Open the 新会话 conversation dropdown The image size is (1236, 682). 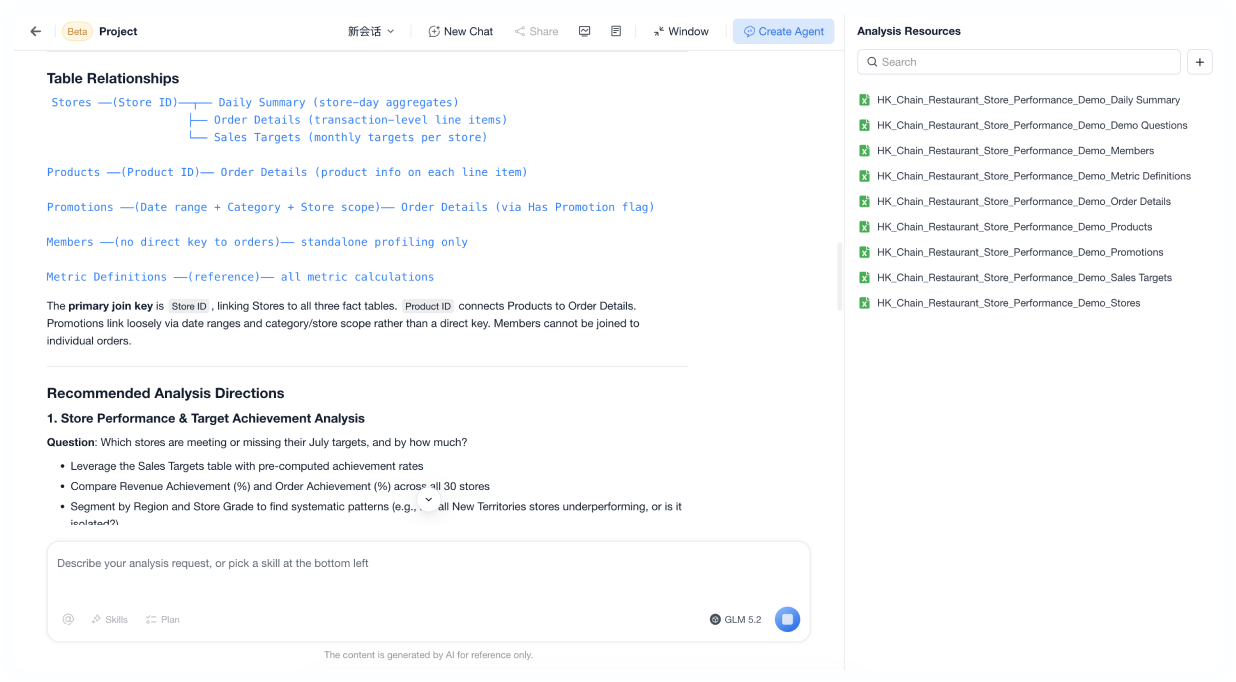(371, 31)
